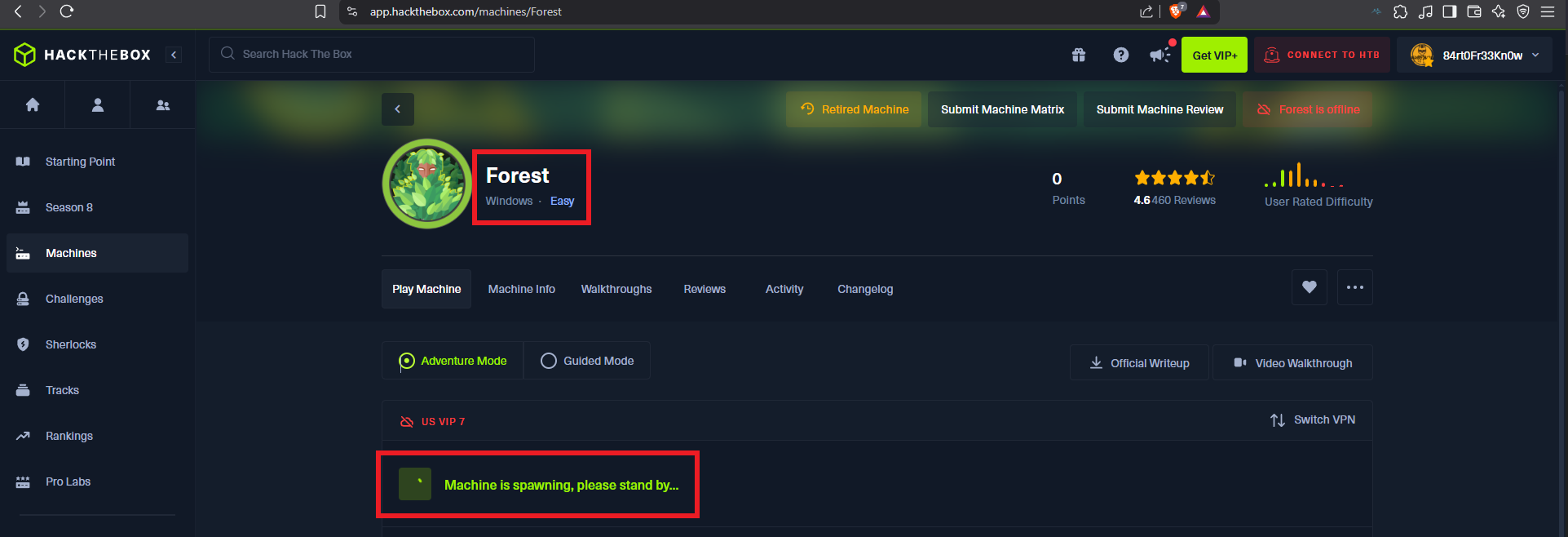The image size is (1568, 537).
Task: Open Tracks in sidebar
Action: 97,390
